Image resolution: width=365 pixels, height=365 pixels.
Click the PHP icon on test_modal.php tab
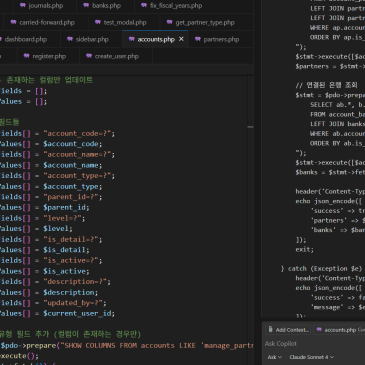click(x=98, y=22)
